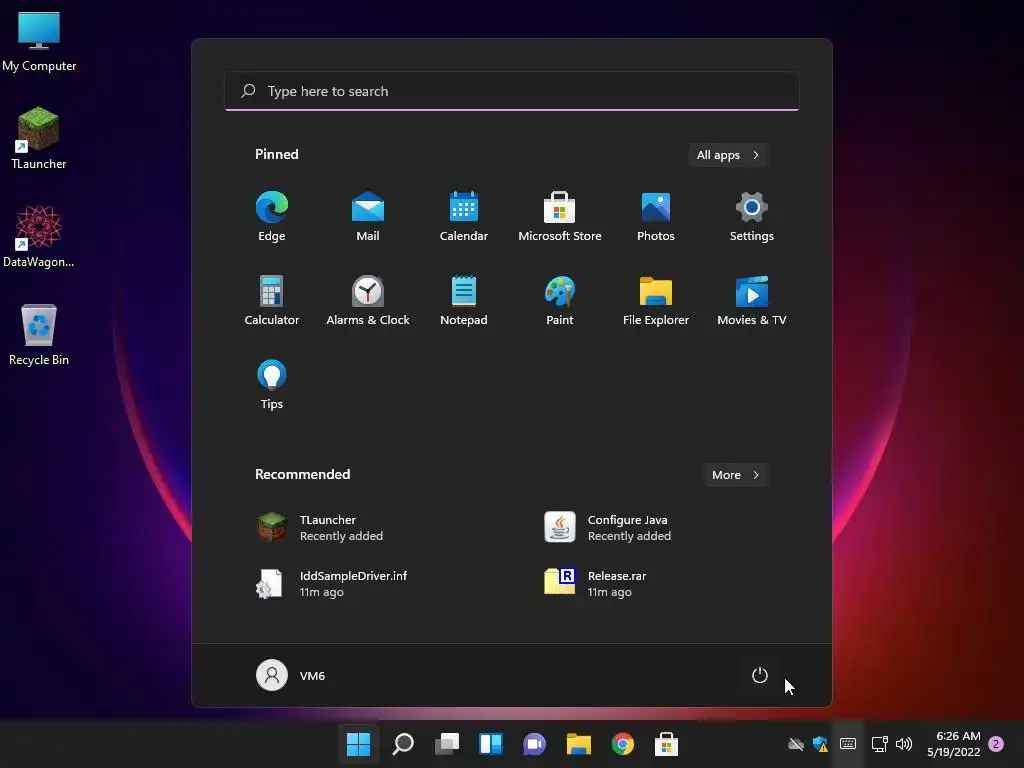1024x768 pixels.
Task: Open the Widgets taskbar icon
Action: point(491,744)
